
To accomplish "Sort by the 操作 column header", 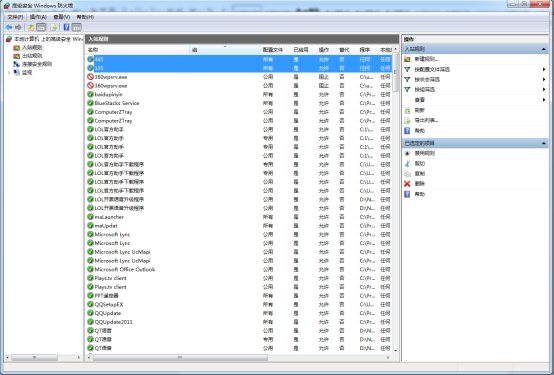I will click(326, 50).
